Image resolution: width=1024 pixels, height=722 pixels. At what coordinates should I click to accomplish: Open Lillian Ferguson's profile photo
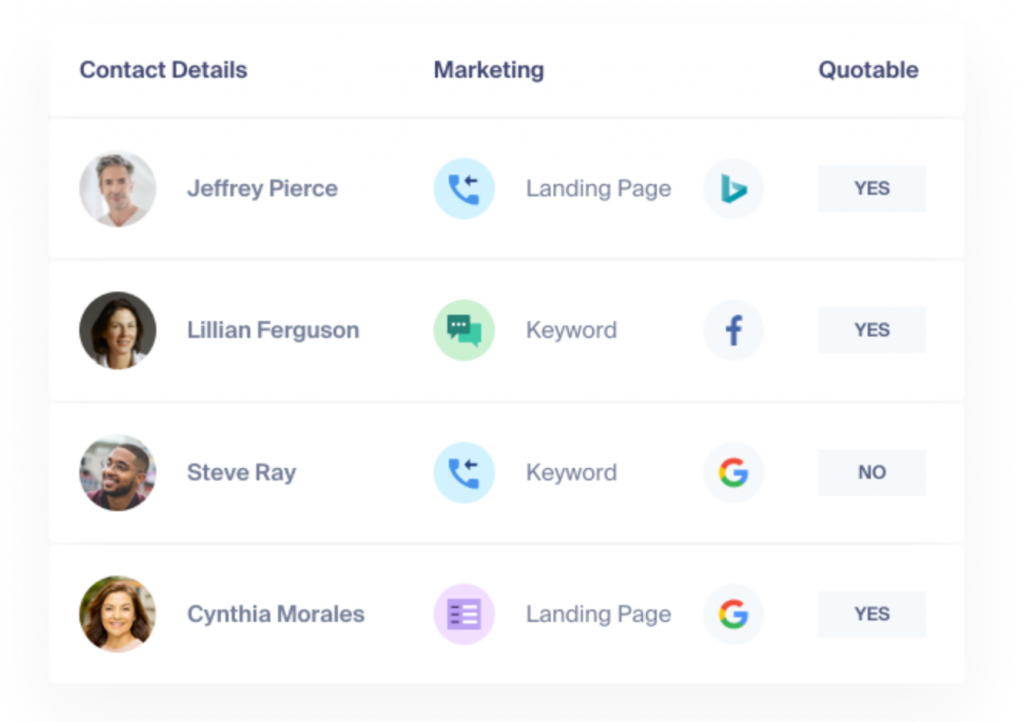click(x=118, y=331)
